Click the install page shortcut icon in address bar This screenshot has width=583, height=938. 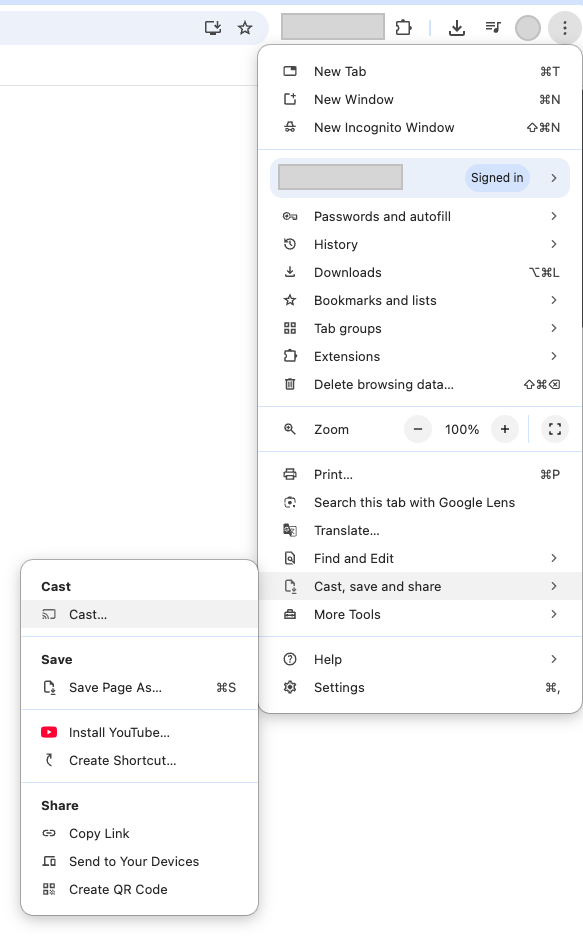pyautogui.click(x=213, y=28)
